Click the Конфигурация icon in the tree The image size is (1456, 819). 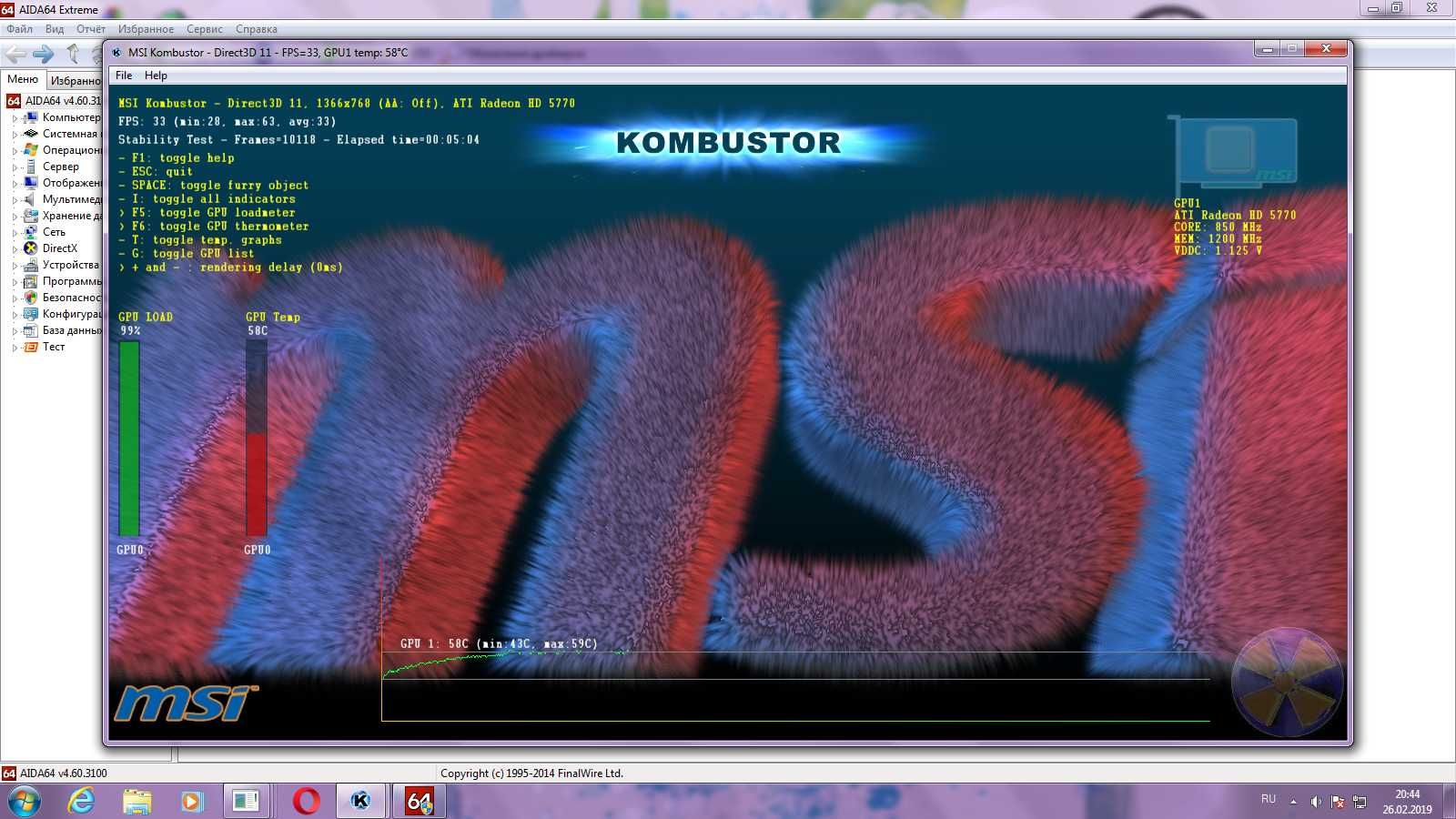click(31, 314)
